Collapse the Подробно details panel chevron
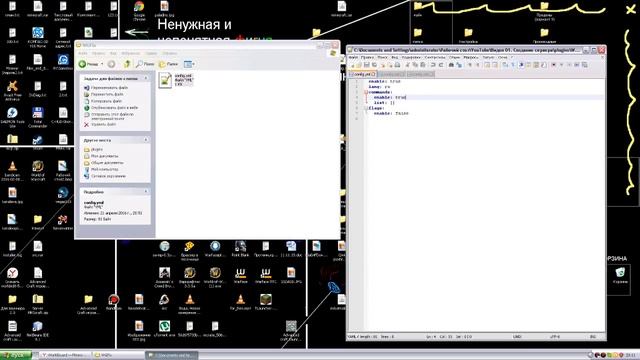Image resolution: width=640 pixels, height=360 pixels. pyautogui.click(x=146, y=191)
